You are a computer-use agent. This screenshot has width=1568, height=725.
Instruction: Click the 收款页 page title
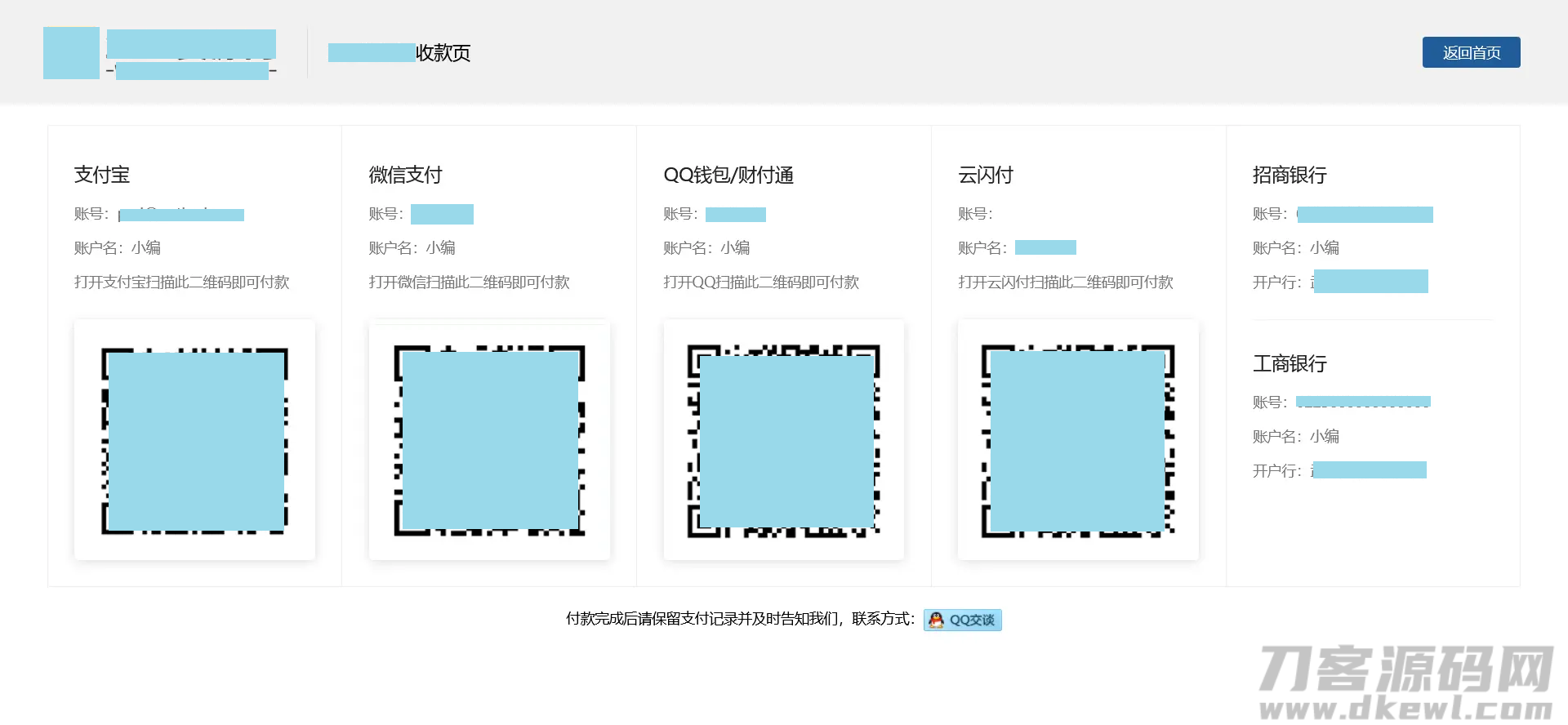point(400,53)
